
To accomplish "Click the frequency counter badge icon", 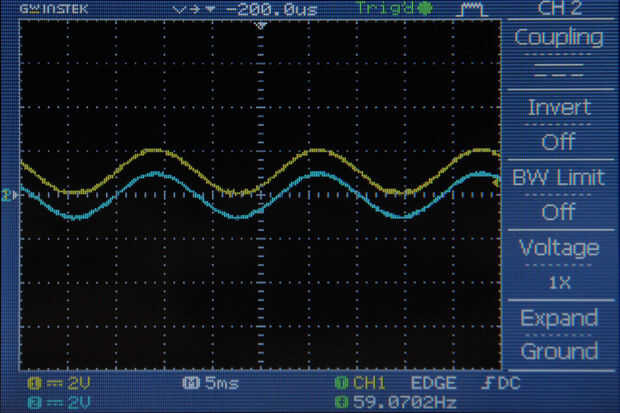I will point(341,402).
